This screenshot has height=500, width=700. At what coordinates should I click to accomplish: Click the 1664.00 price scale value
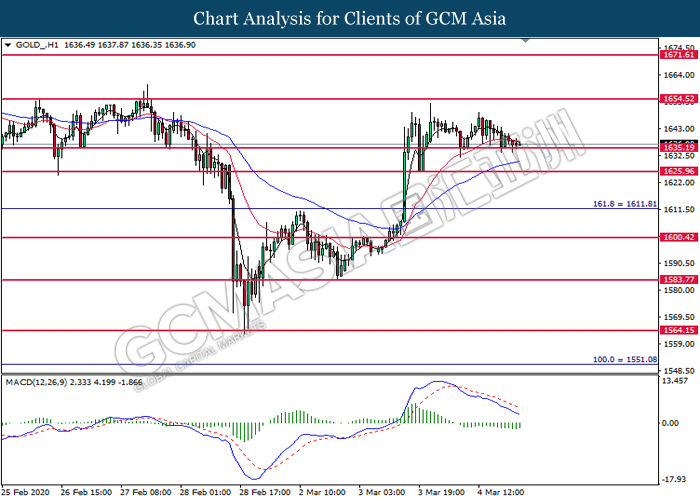(679, 75)
